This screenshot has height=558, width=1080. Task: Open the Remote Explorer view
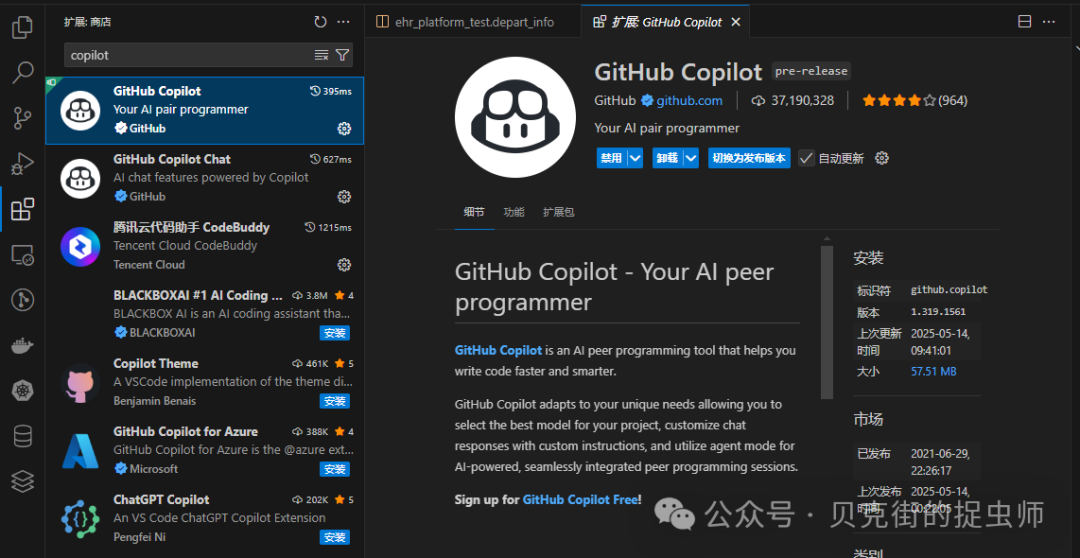tap(23, 254)
